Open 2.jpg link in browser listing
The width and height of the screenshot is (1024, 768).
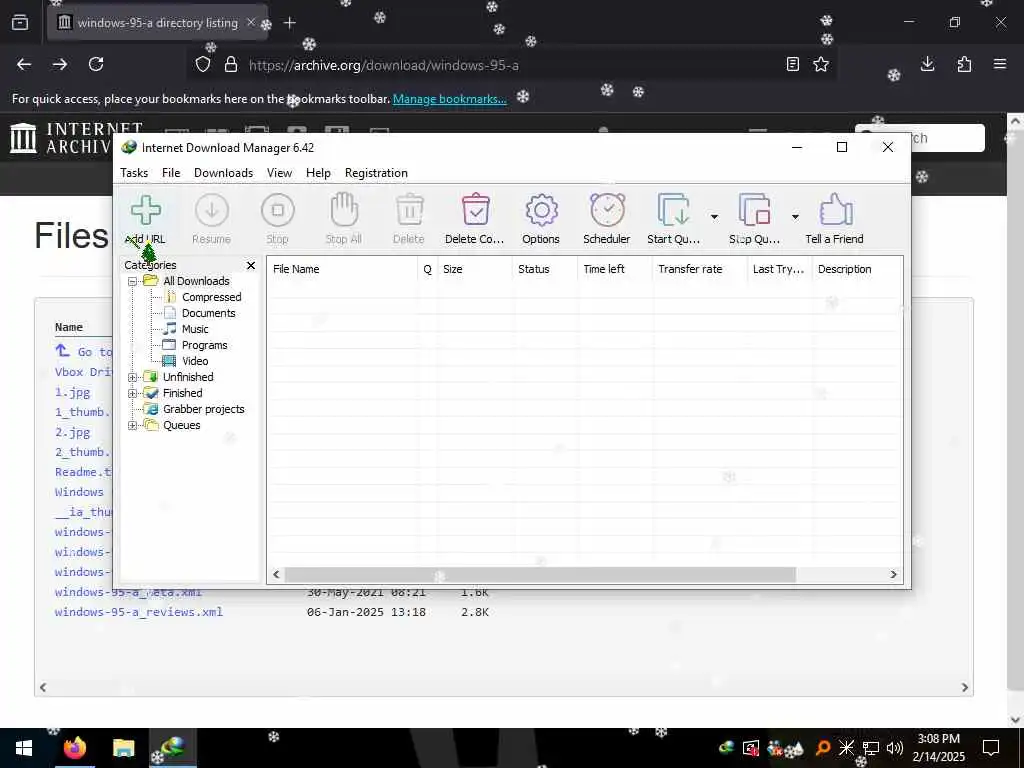tap(72, 432)
